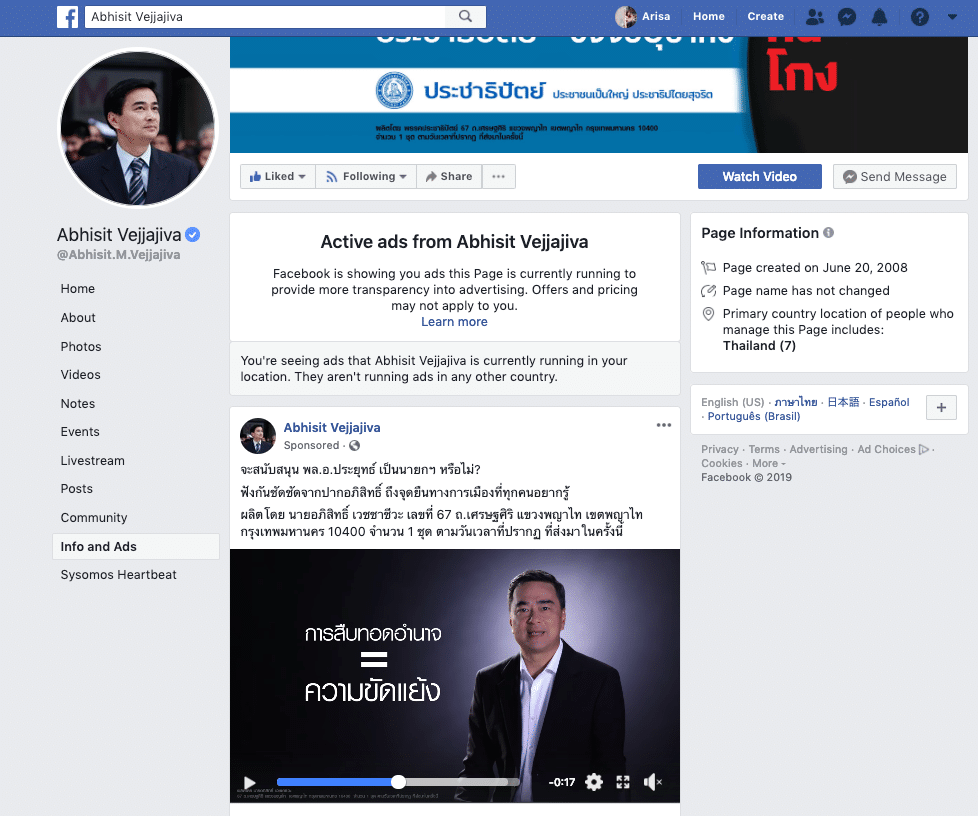Click the Facebook logo icon
978x816 pixels.
click(x=68, y=17)
